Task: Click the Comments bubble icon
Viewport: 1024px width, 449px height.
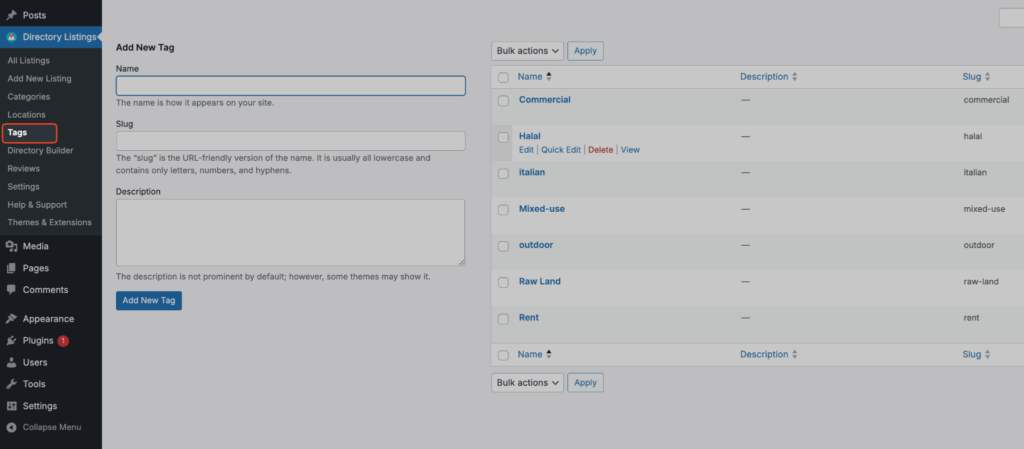Action: click(x=11, y=290)
